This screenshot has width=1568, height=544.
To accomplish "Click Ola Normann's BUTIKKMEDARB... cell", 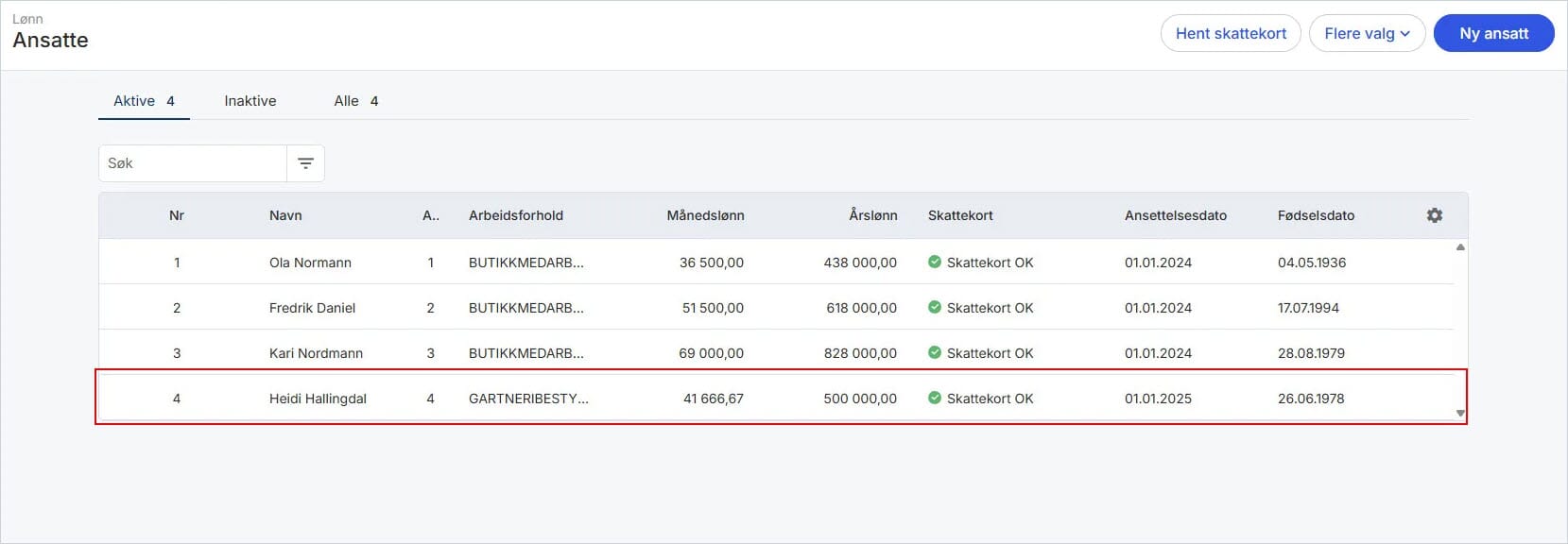I will (526, 263).
